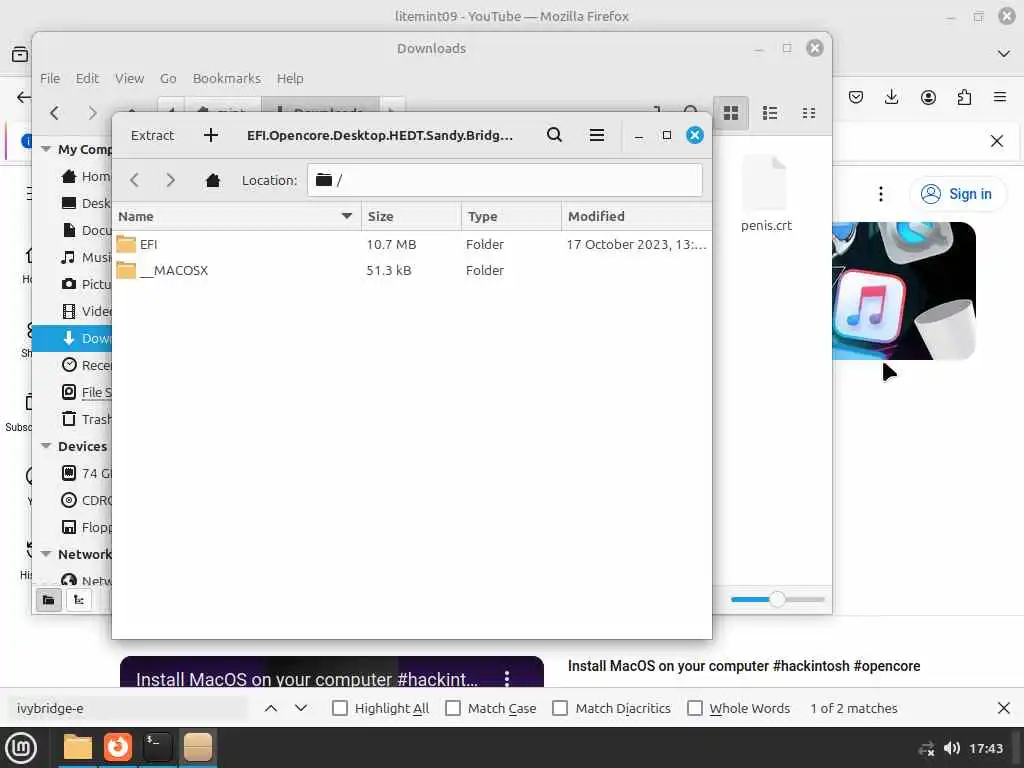Click the YouTube Sign in button
This screenshot has height=768, width=1024.
957,194
